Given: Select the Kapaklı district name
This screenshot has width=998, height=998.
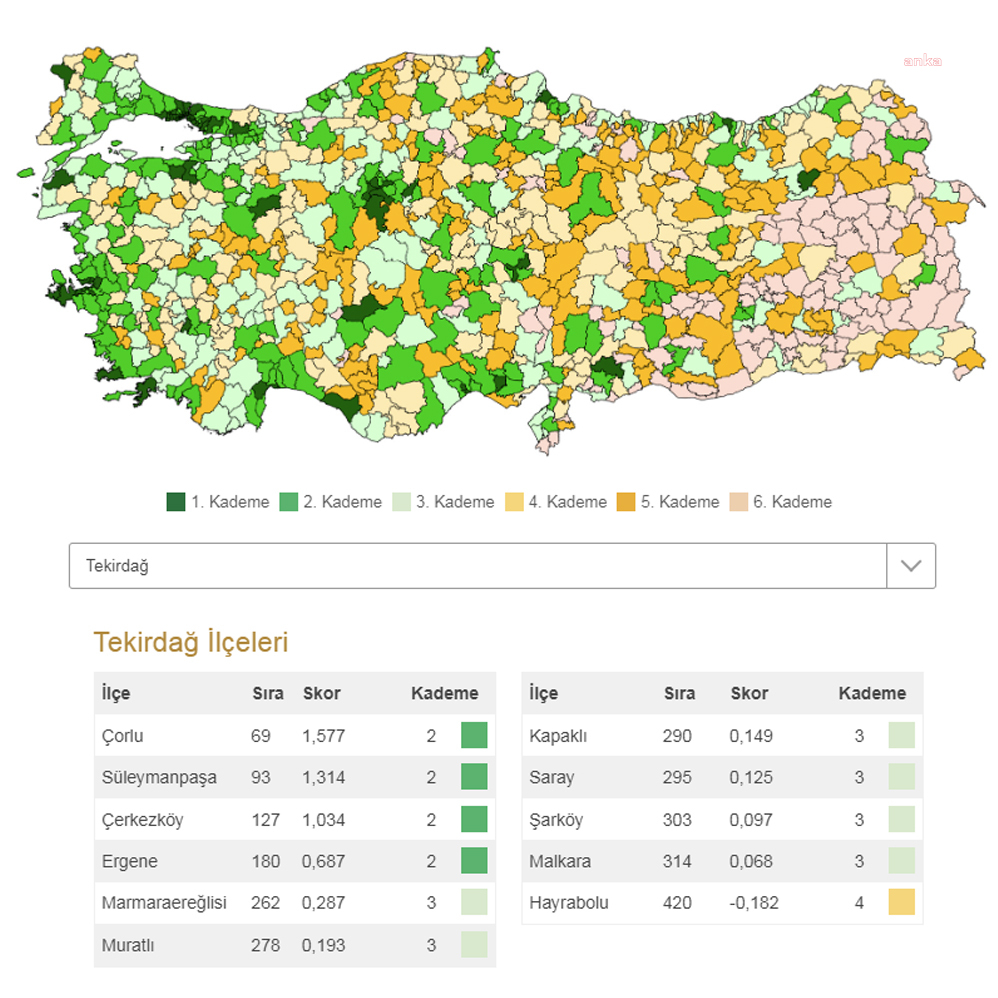Looking at the screenshot, I should point(558,736).
